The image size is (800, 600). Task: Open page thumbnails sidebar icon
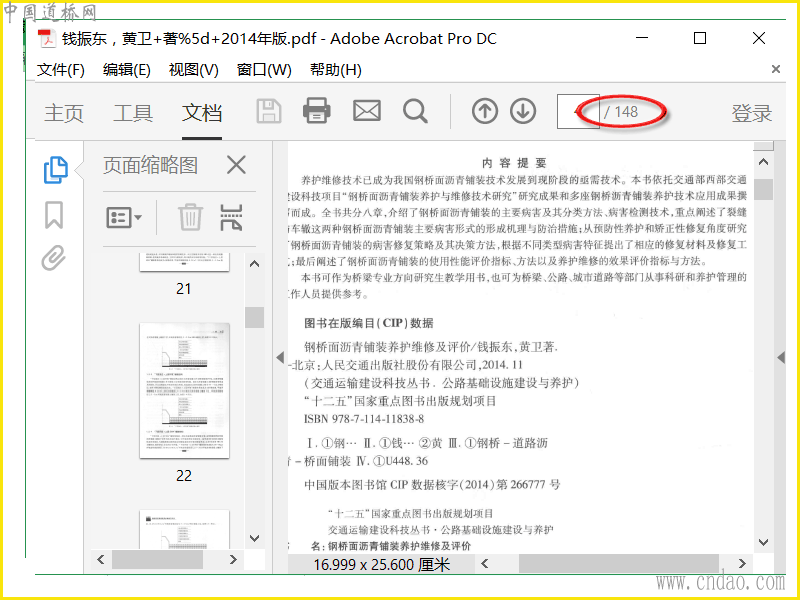coord(55,170)
